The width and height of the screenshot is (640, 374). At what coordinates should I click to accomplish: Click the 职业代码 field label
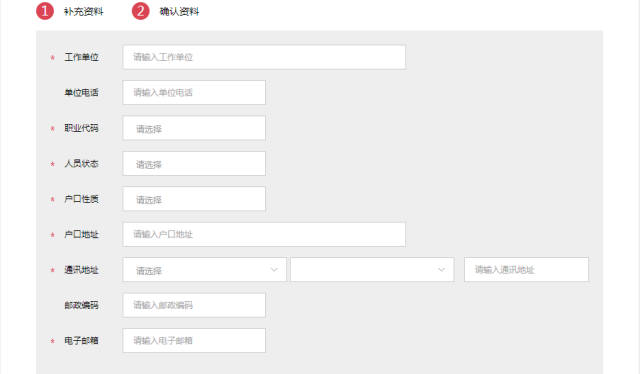[81, 128]
